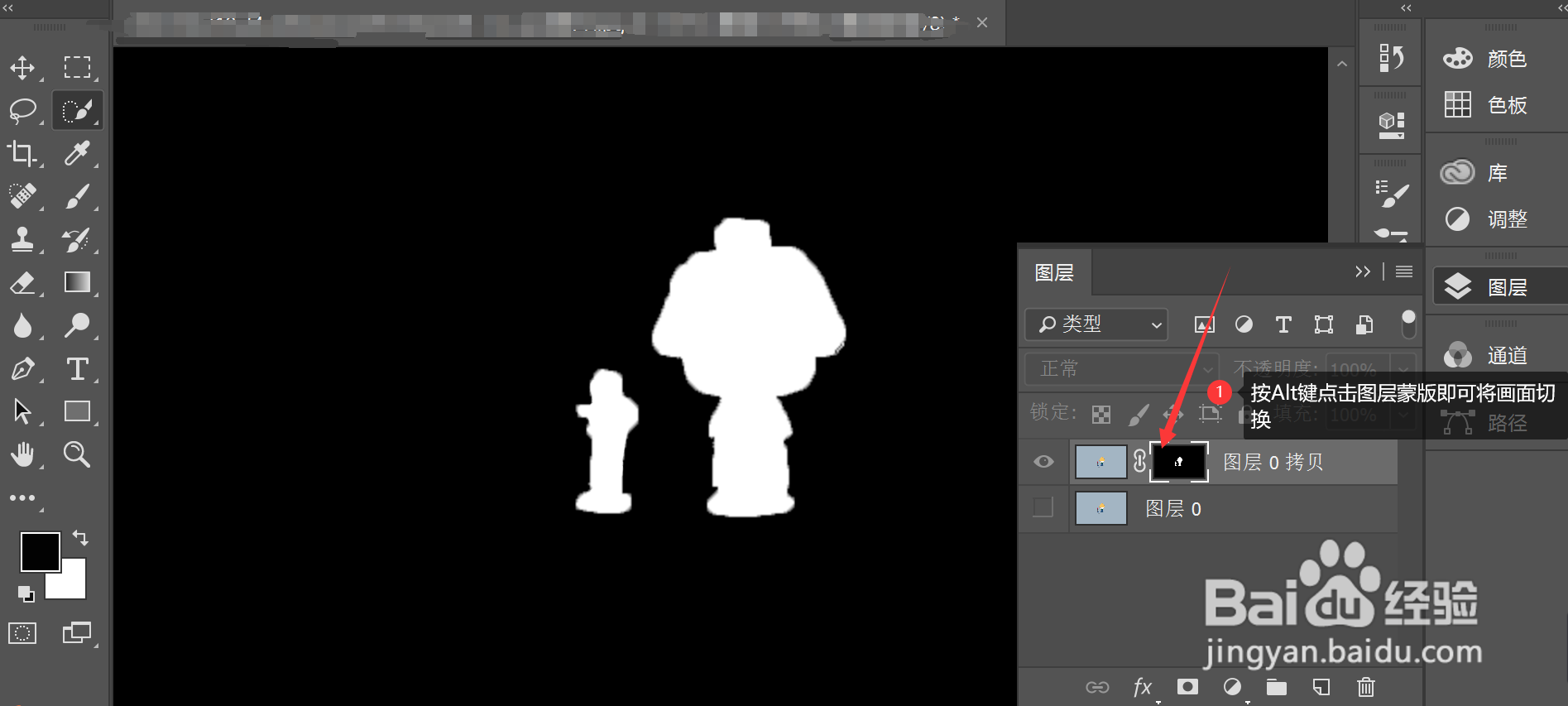Select the Horizontal Type tool
This screenshot has width=1568, height=706.
click(x=77, y=368)
